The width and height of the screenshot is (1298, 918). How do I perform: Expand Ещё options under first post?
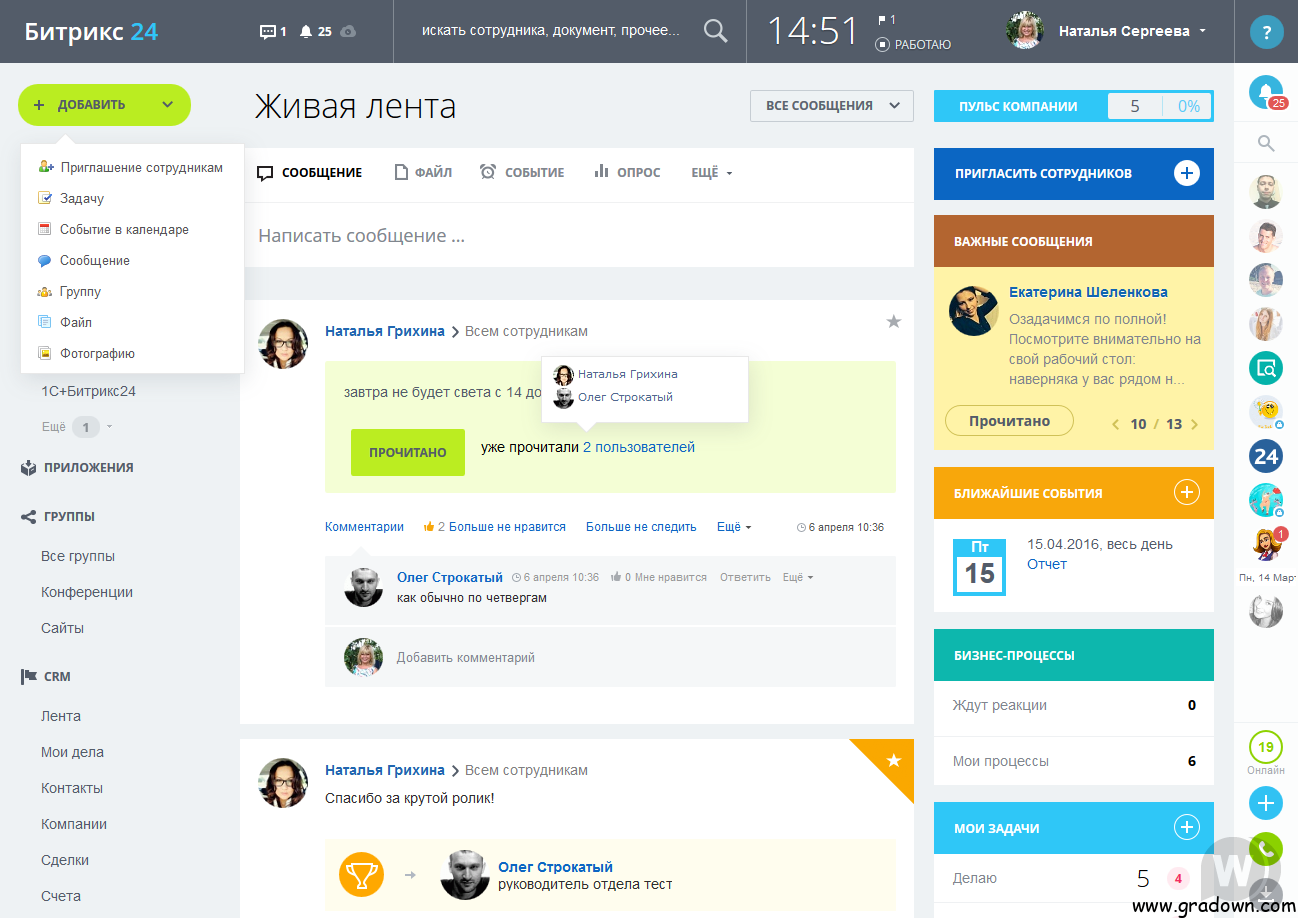click(734, 527)
